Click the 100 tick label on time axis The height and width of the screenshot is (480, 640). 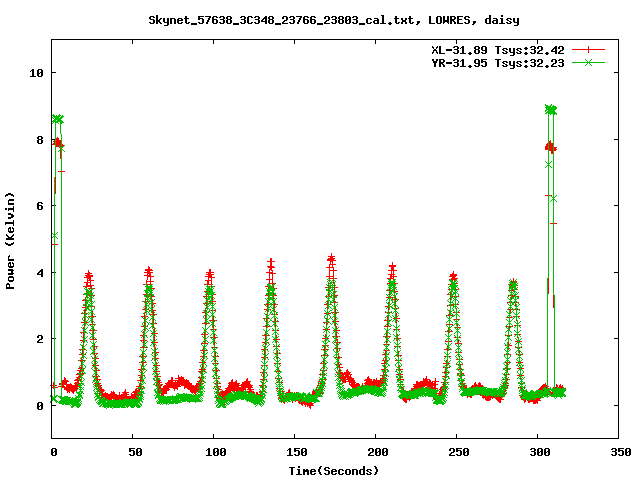tap(215, 452)
